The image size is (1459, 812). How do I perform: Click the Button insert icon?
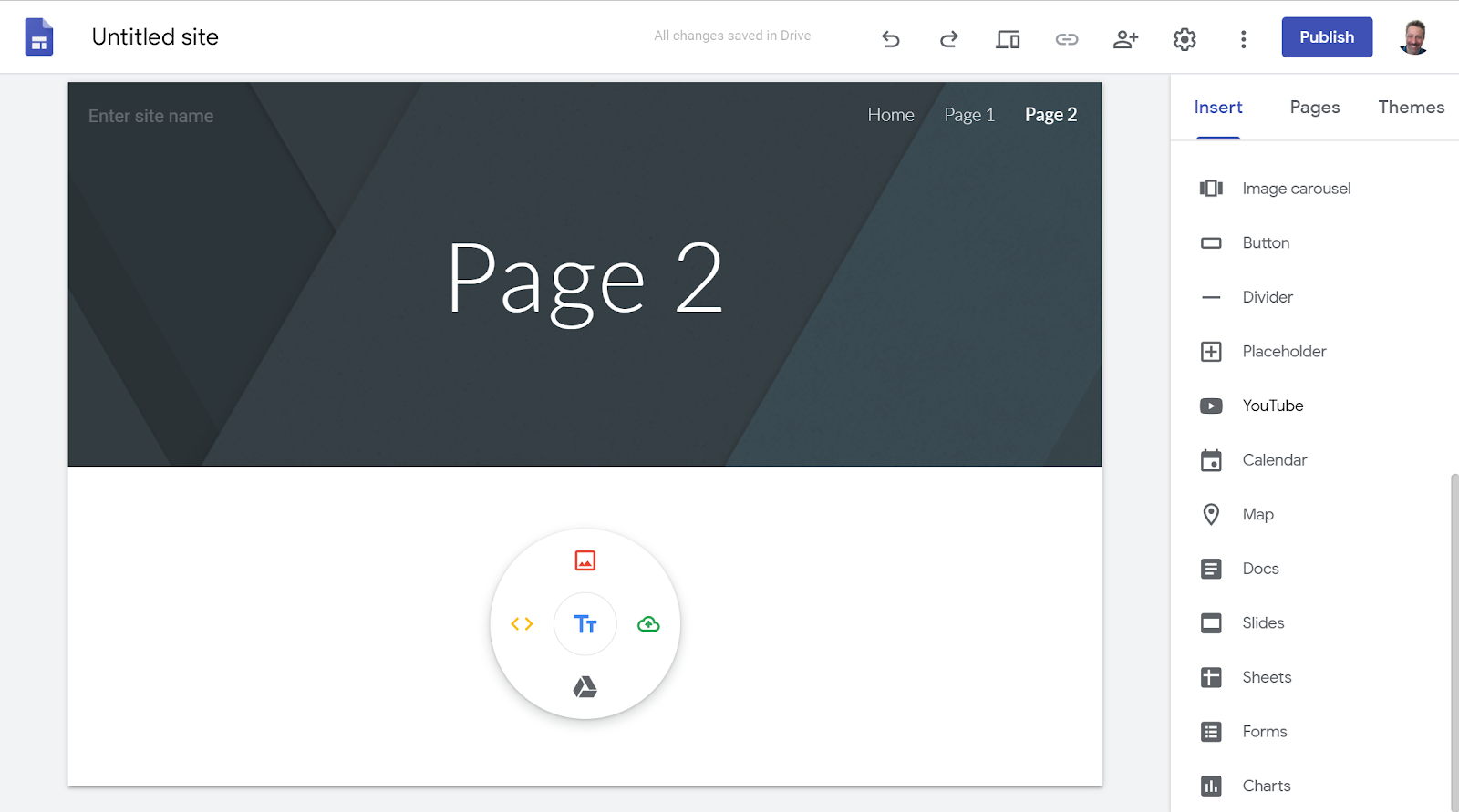point(1211,243)
